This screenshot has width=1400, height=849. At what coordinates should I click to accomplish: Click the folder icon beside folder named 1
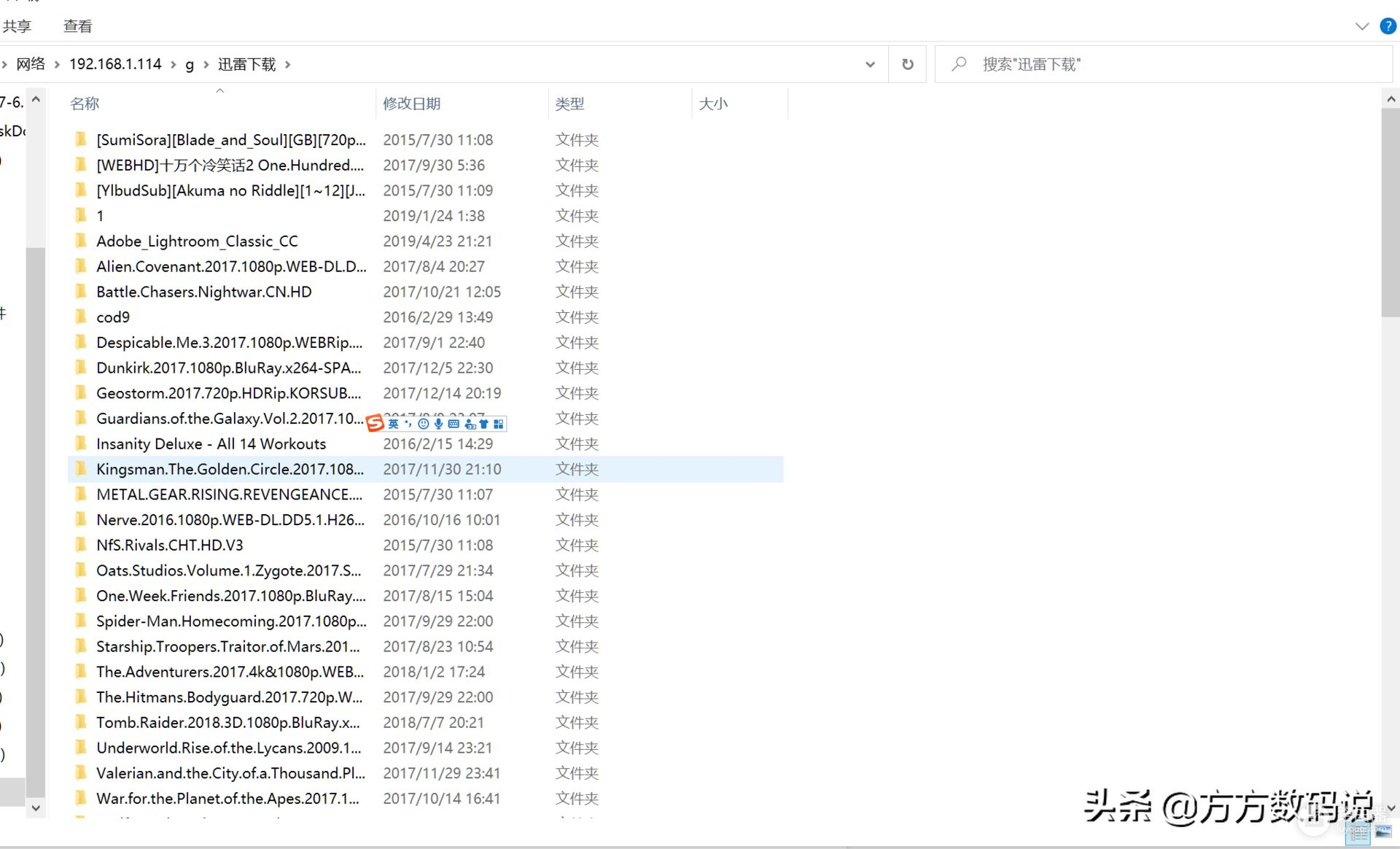pyautogui.click(x=81, y=215)
